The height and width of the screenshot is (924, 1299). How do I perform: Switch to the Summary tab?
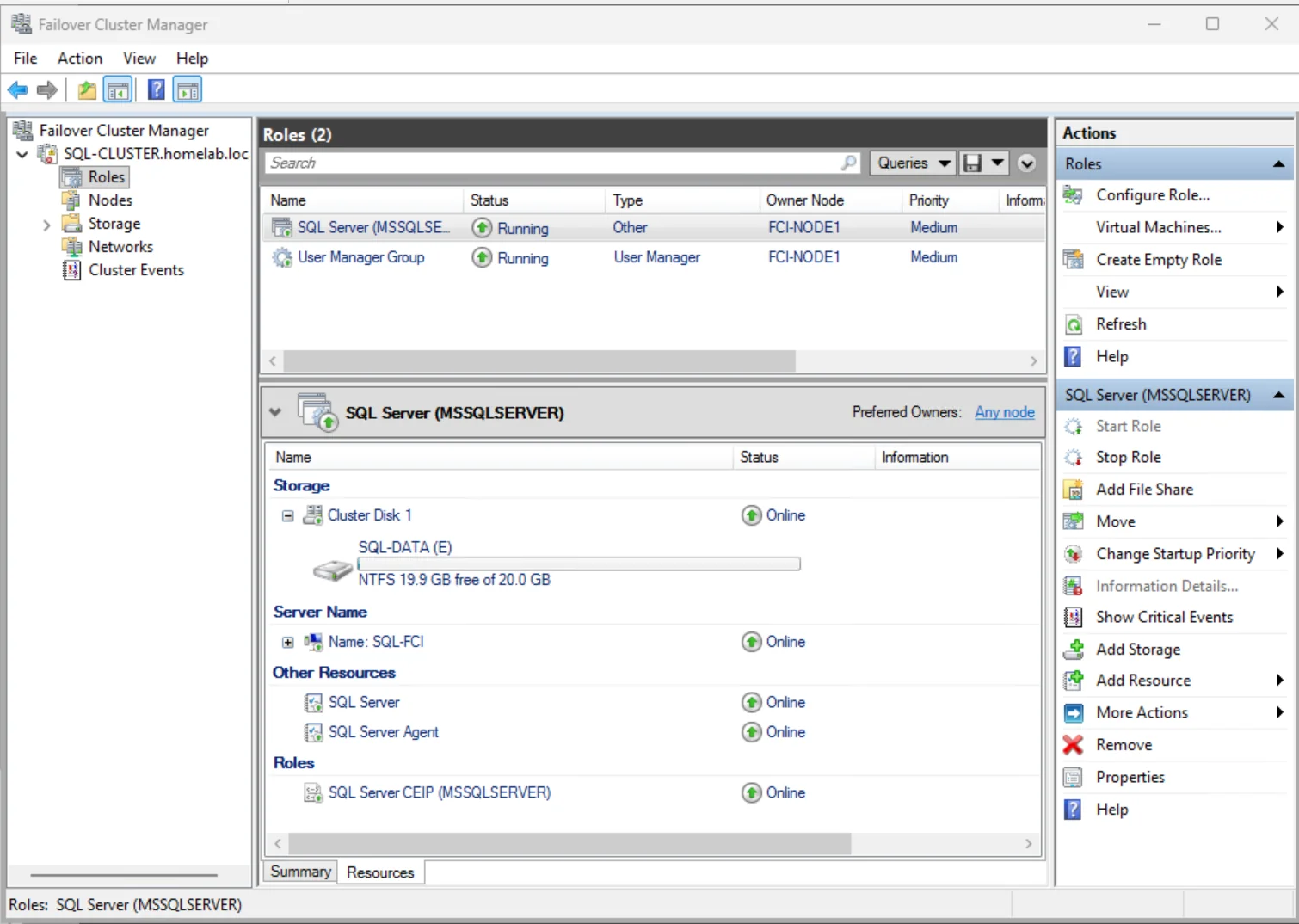[300, 872]
